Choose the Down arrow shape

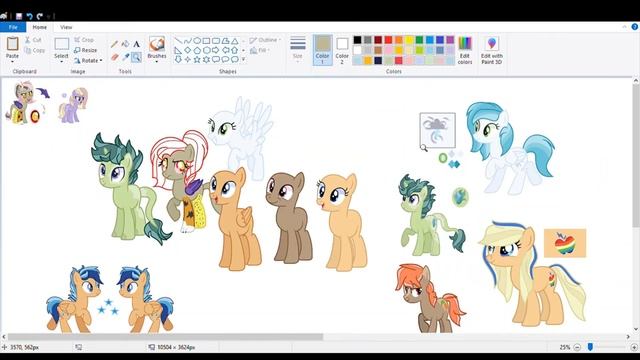178,60
